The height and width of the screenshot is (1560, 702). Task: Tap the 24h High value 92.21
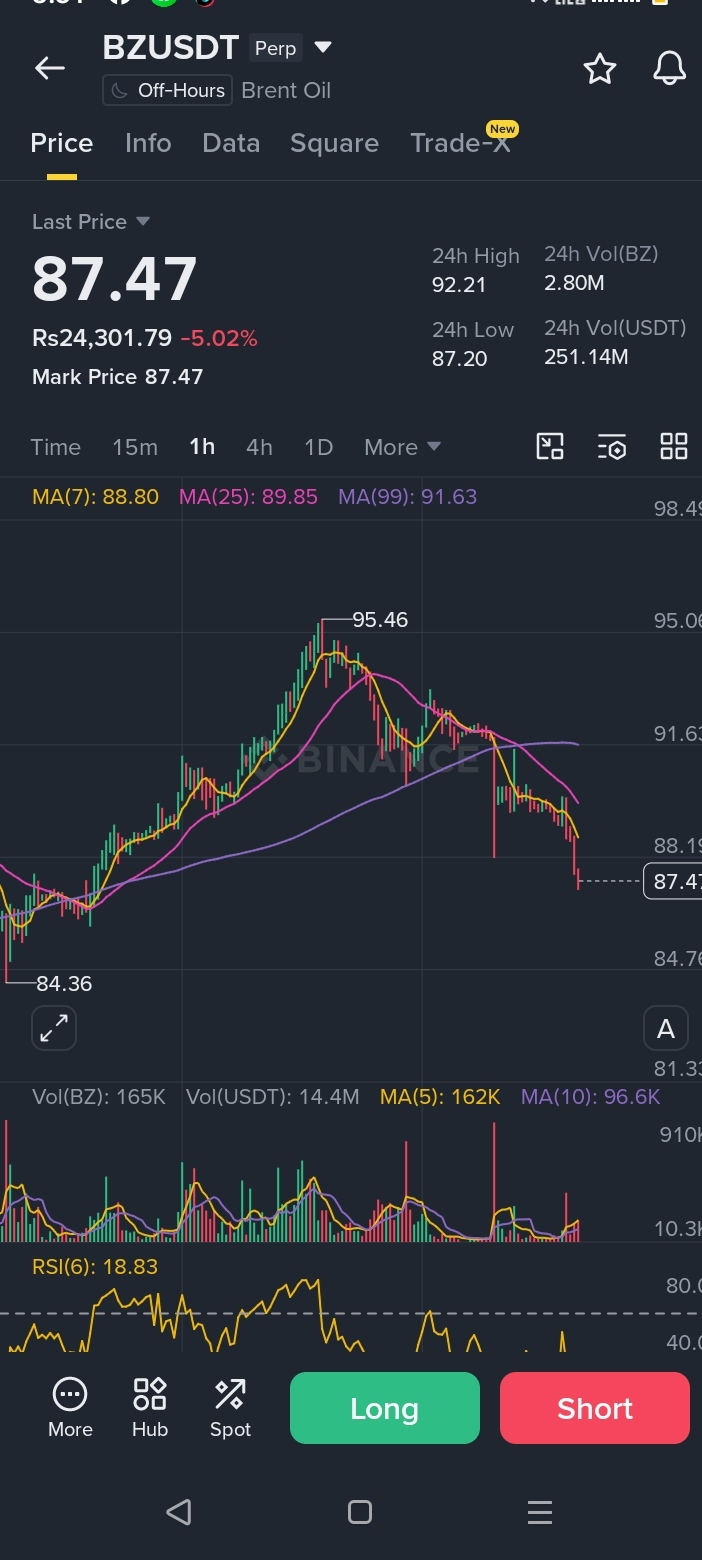pos(459,285)
